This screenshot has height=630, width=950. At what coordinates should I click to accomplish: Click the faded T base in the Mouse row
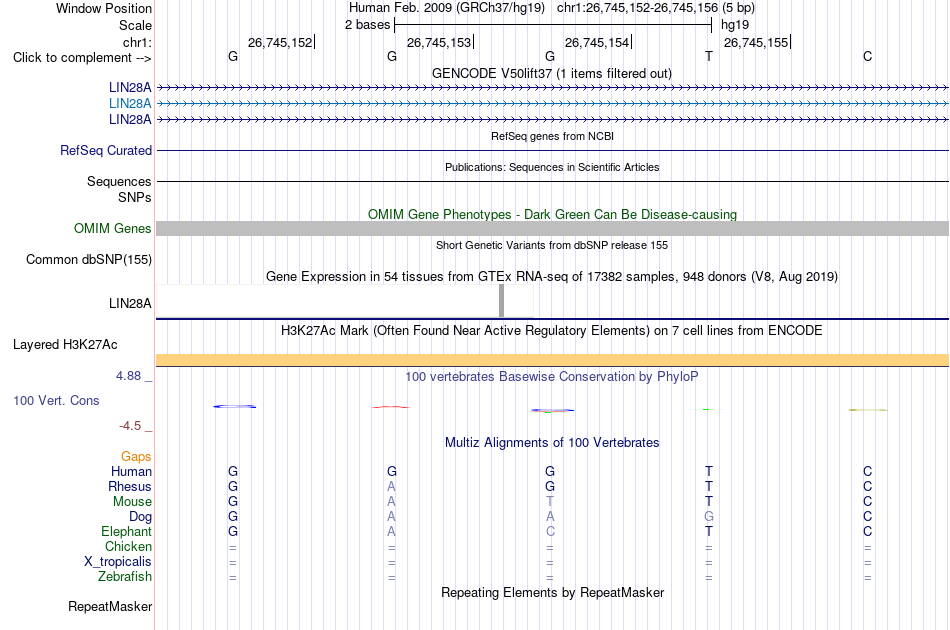coord(550,502)
